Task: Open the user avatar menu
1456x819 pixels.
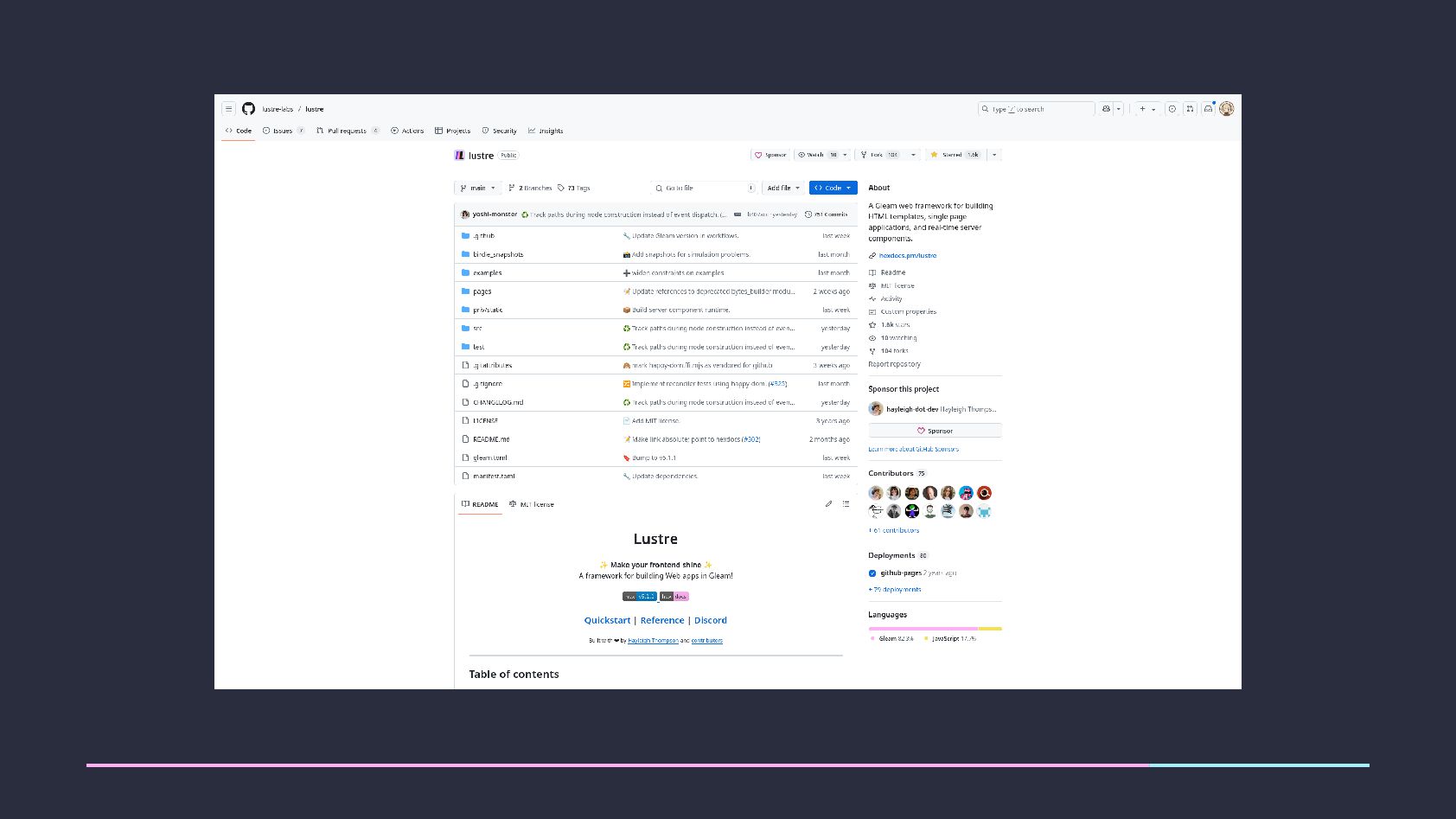Action: [x=1227, y=109]
